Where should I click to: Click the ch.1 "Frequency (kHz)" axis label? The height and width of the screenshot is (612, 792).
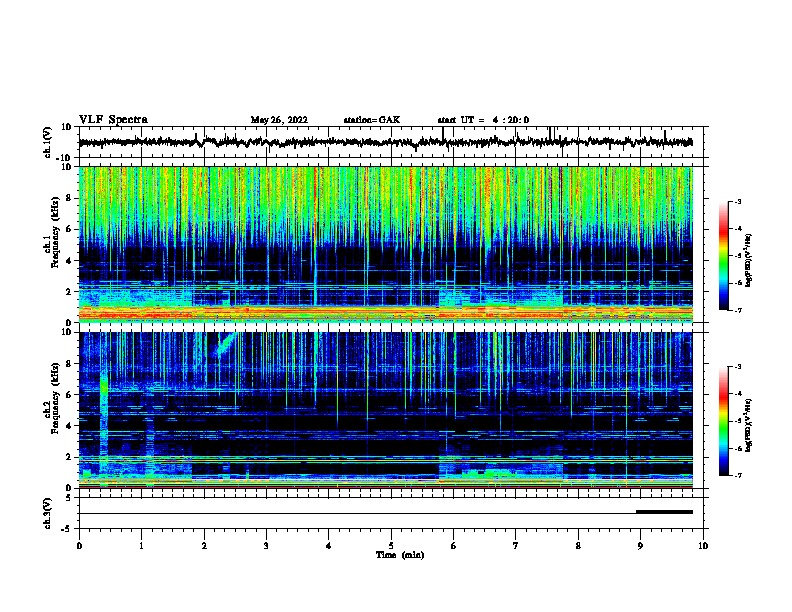tap(55, 233)
